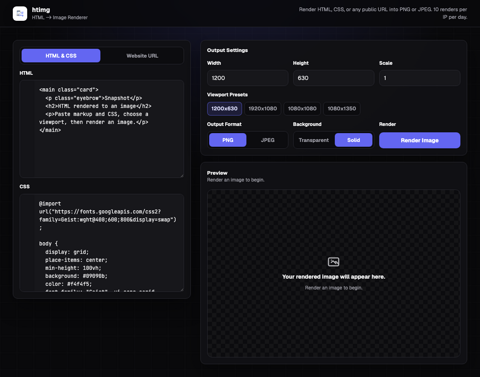Select the 1920x1080 viewport preset
Image resolution: width=480 pixels, height=377 pixels.
[263, 109]
